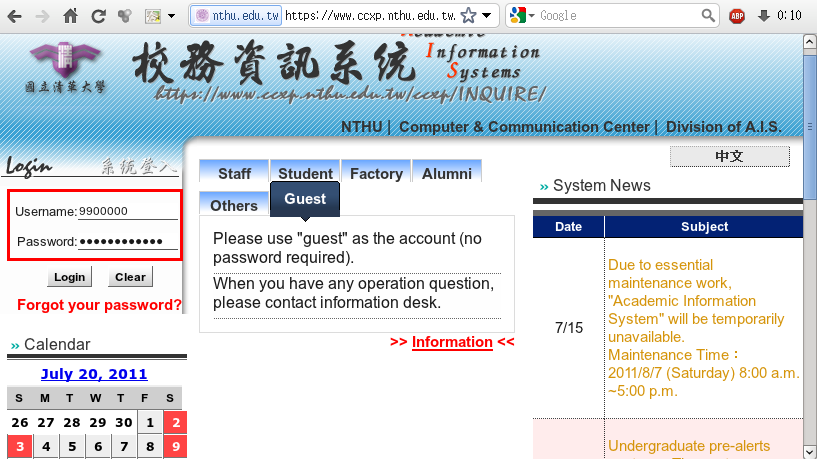
Task: Select July 9 on the calendar
Action: 175,447
